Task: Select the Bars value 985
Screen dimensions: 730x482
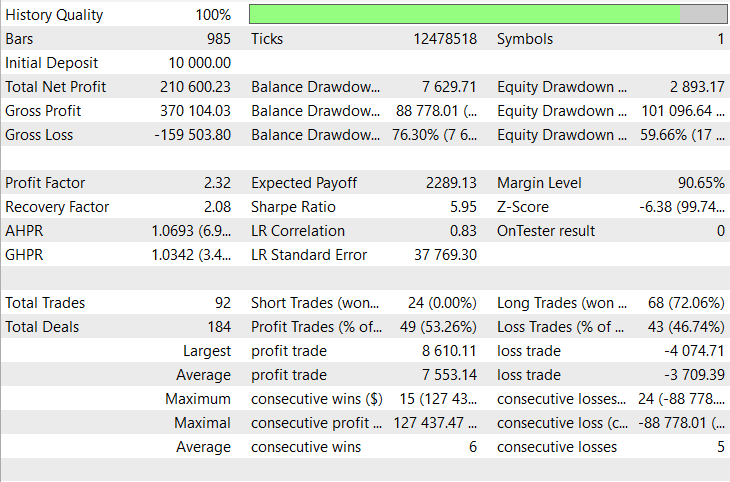Action: tap(218, 39)
